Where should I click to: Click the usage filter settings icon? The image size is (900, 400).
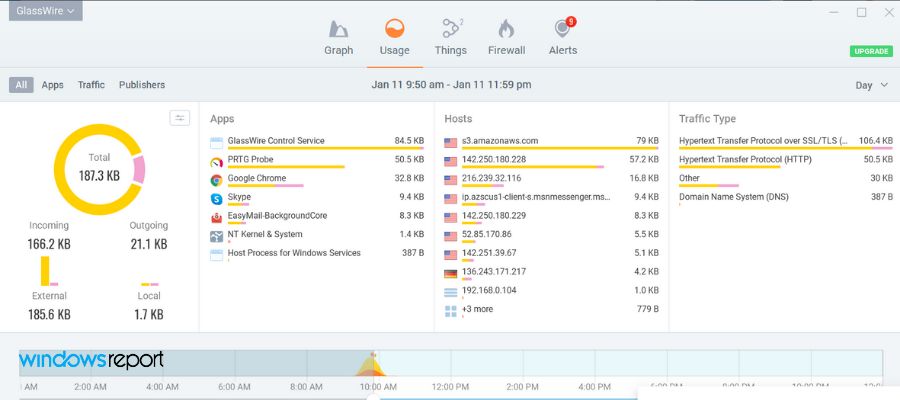[180, 118]
